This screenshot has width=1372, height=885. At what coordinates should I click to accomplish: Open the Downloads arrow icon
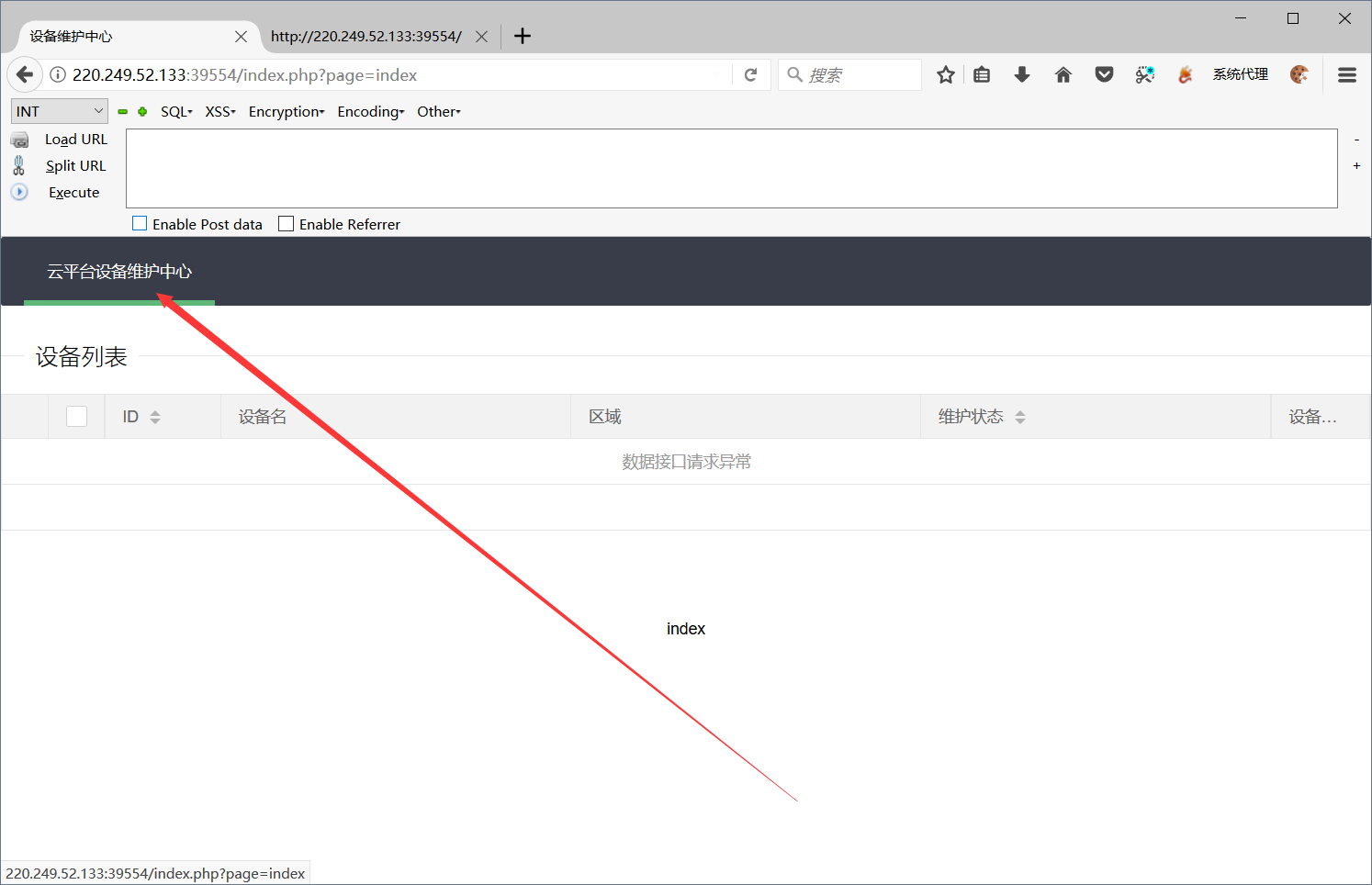[x=1022, y=74]
